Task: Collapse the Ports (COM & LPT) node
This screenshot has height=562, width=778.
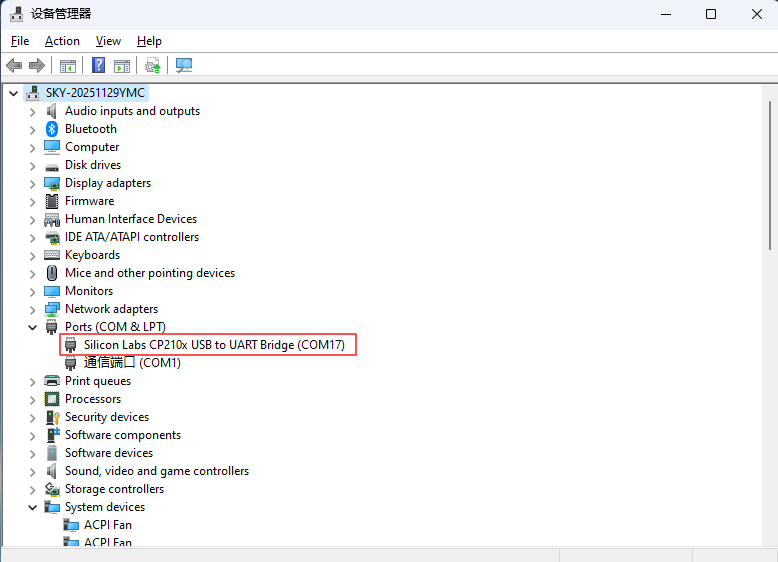Action: 32,327
